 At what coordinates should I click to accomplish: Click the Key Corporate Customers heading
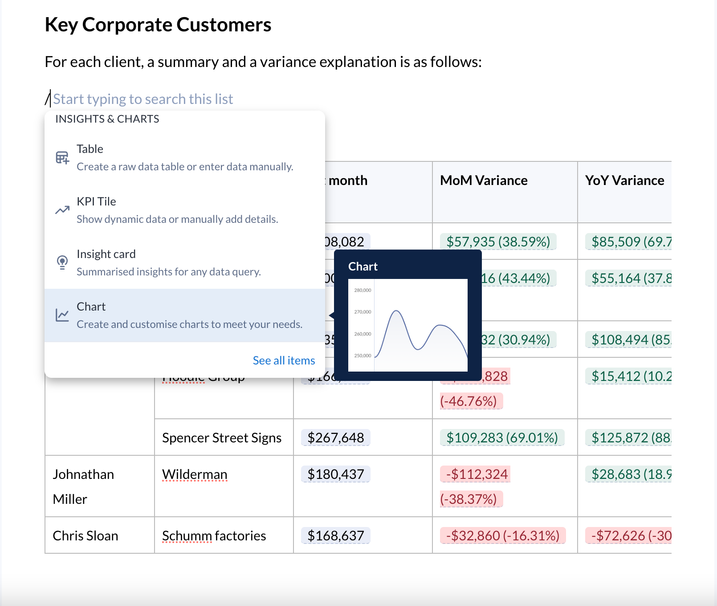pos(158,25)
